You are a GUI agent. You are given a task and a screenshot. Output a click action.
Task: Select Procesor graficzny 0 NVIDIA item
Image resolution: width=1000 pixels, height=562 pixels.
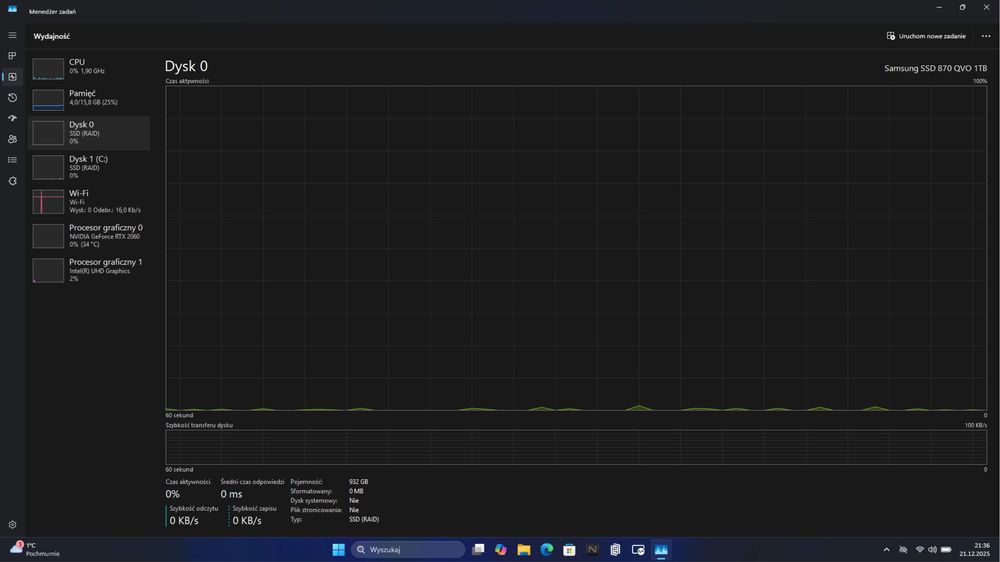pos(89,236)
